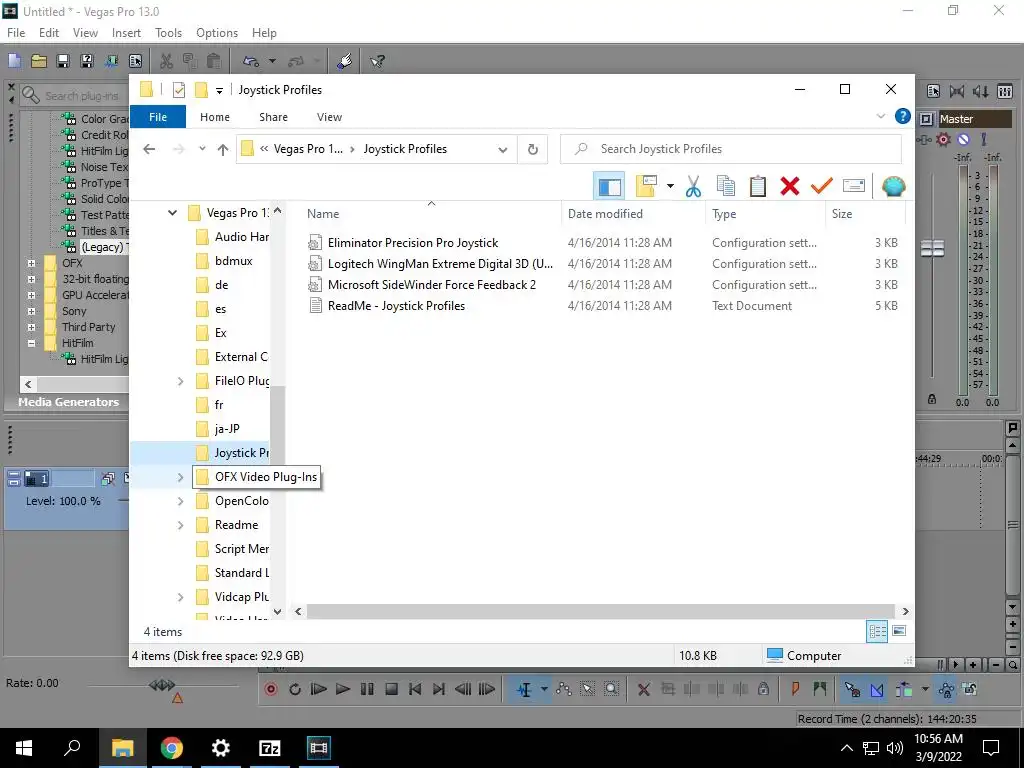Screen dimensions: 1024x768
Task: Open the Explorer Home ribbon tab
Action: pyautogui.click(x=215, y=117)
